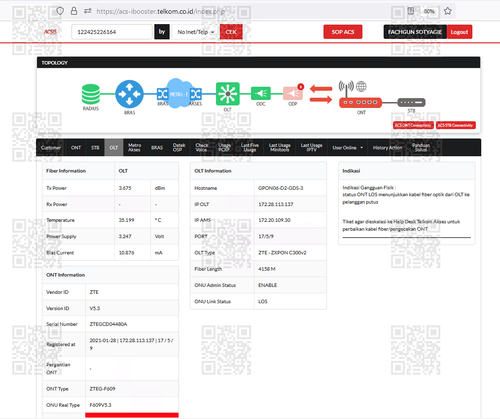Focus the search number input field
This screenshot has width=500, height=419.
[x=112, y=32]
